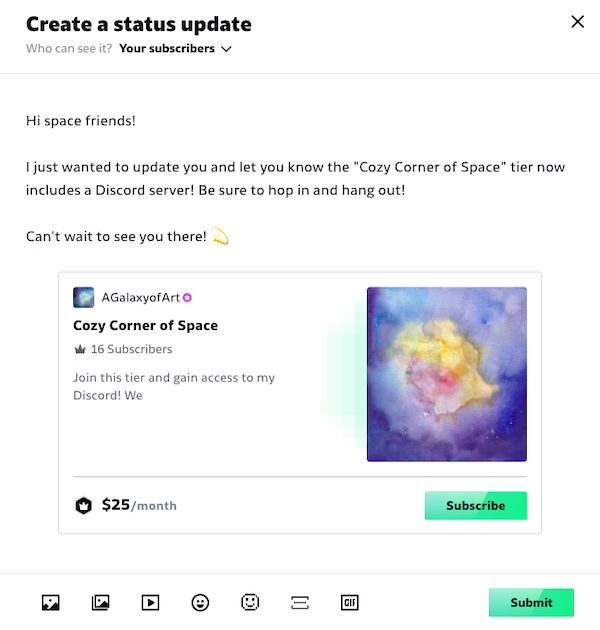
Task: Add a video with the play icon
Action: [x=150, y=602]
